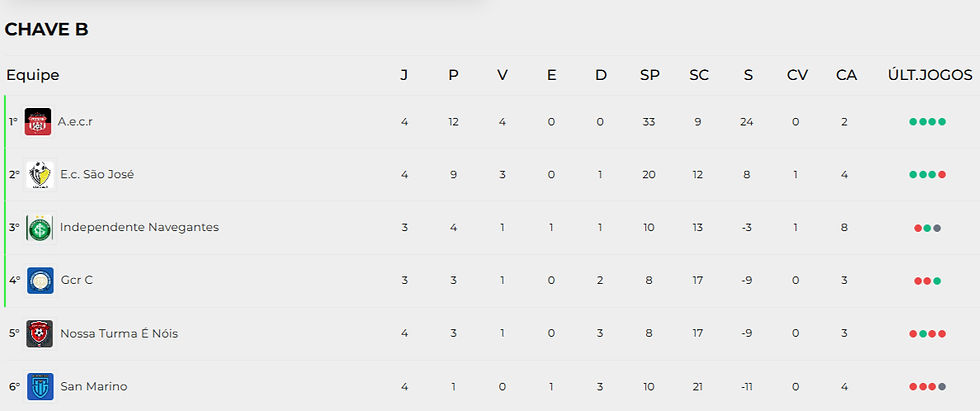Viewport: 980px width, 411px height.
Task: Click the SP column header
Action: coord(650,75)
